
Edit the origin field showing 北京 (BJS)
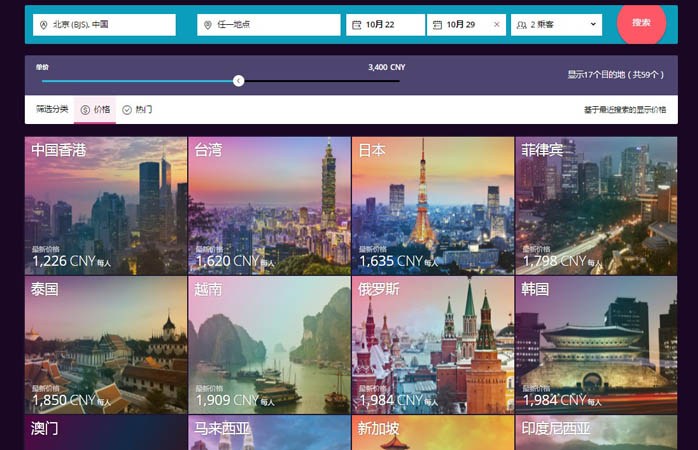pos(104,24)
